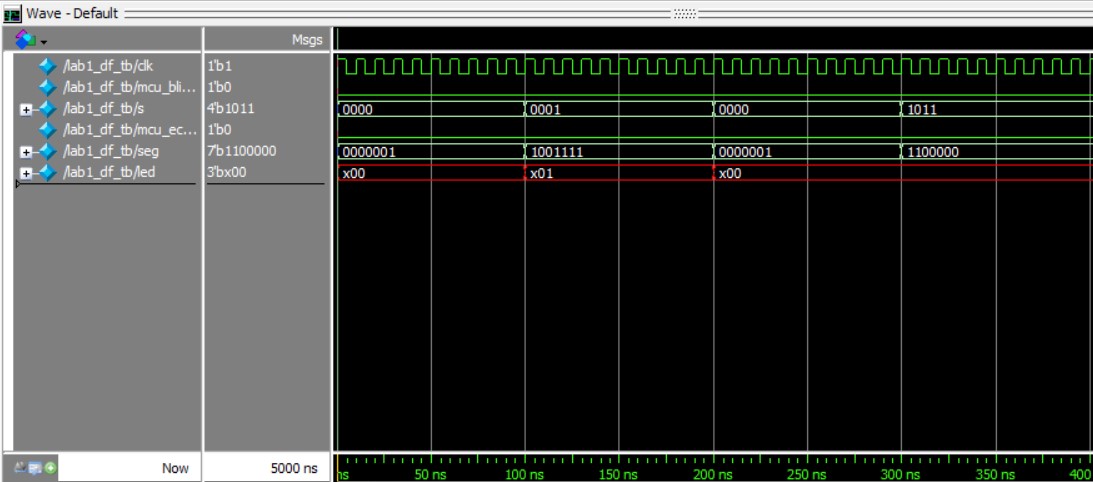Click the 50 ns mark on timeline
The width and height of the screenshot is (1093, 482).
click(431, 474)
